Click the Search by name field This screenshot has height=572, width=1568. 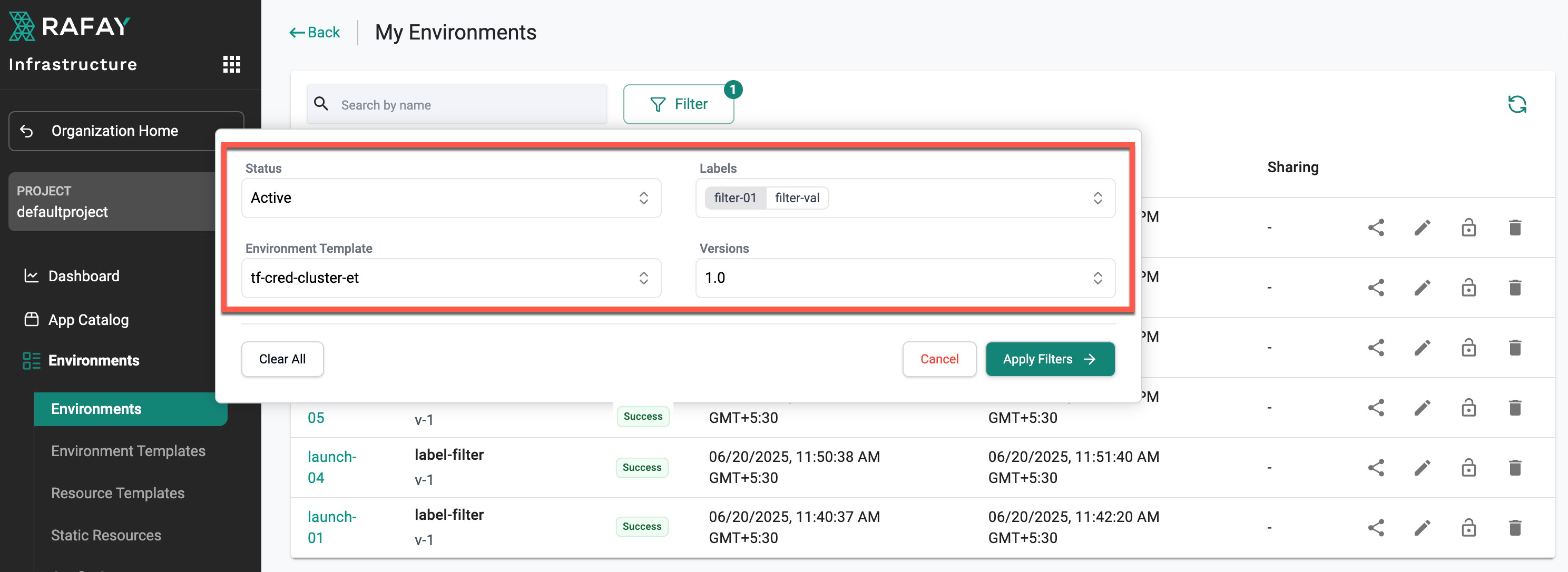[469, 105]
